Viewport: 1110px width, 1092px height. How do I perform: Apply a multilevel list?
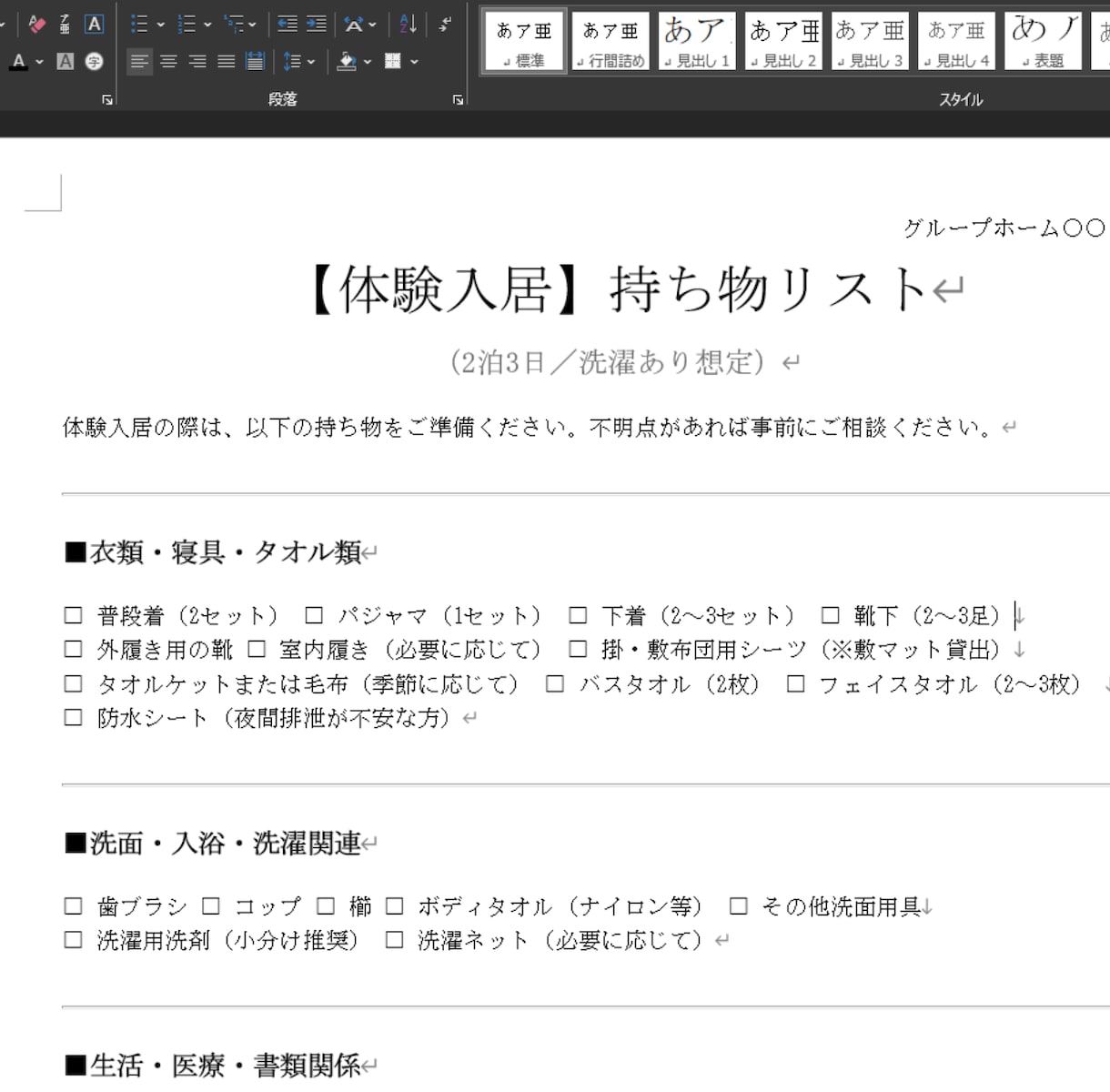tap(234, 25)
